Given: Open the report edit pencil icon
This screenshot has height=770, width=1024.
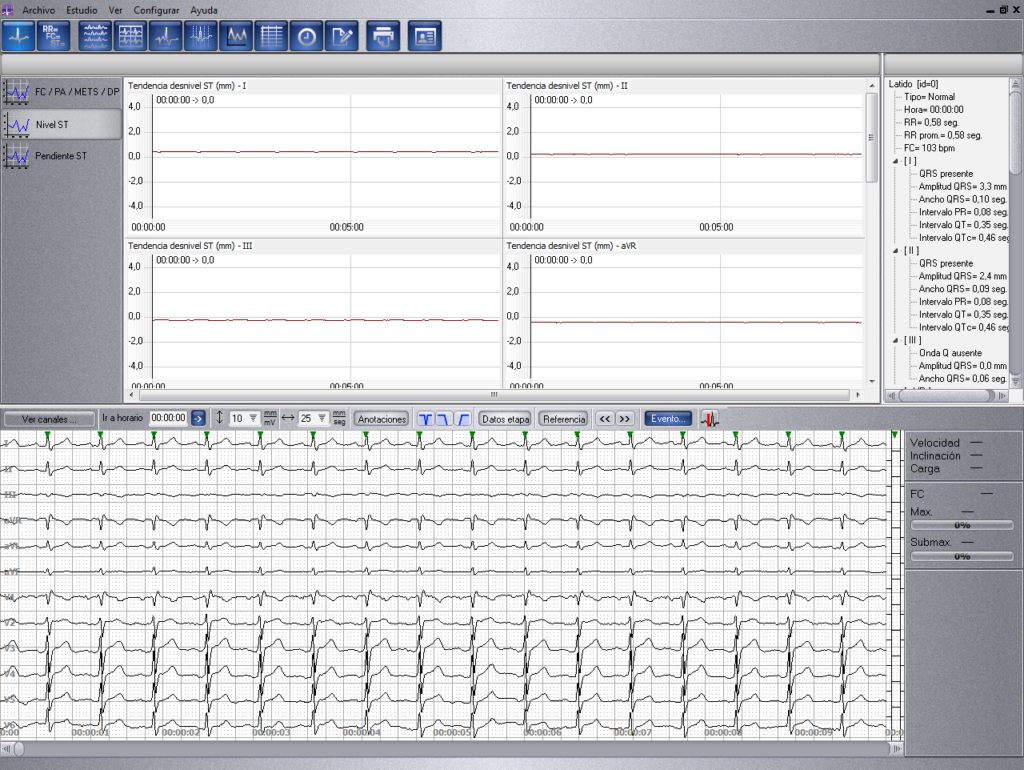Looking at the screenshot, I should [342, 36].
